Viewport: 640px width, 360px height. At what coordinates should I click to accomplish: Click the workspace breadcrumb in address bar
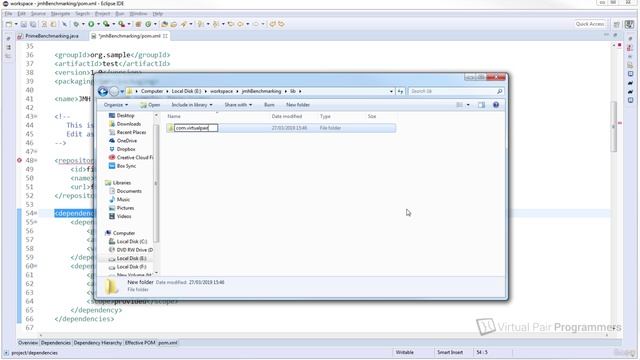pyautogui.click(x=221, y=91)
